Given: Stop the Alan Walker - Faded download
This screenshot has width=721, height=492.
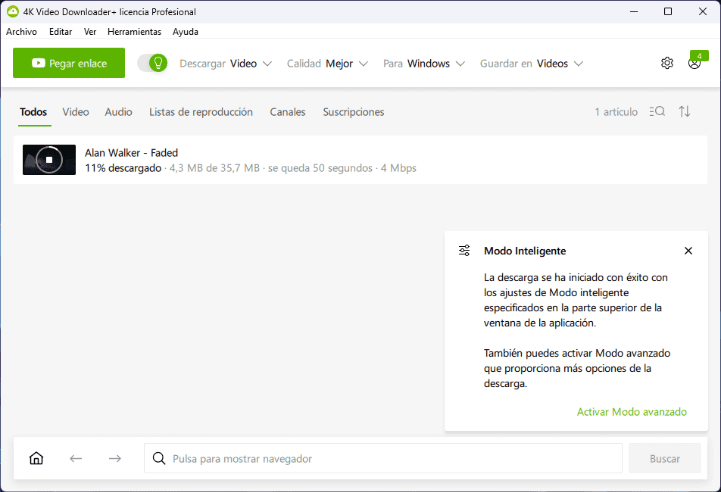Looking at the screenshot, I should pyautogui.click(x=49, y=160).
